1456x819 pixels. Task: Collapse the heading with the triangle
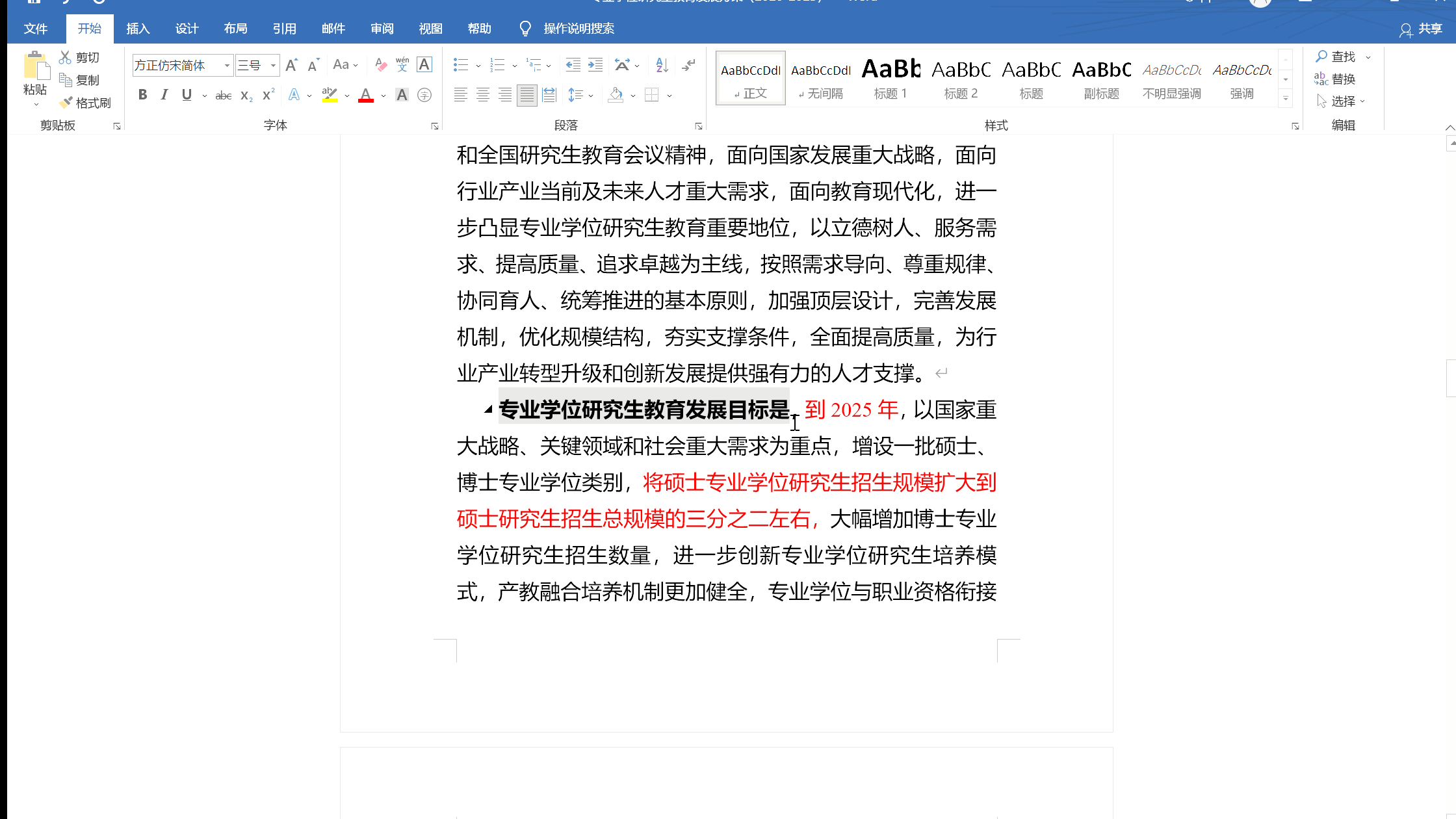[x=487, y=409]
